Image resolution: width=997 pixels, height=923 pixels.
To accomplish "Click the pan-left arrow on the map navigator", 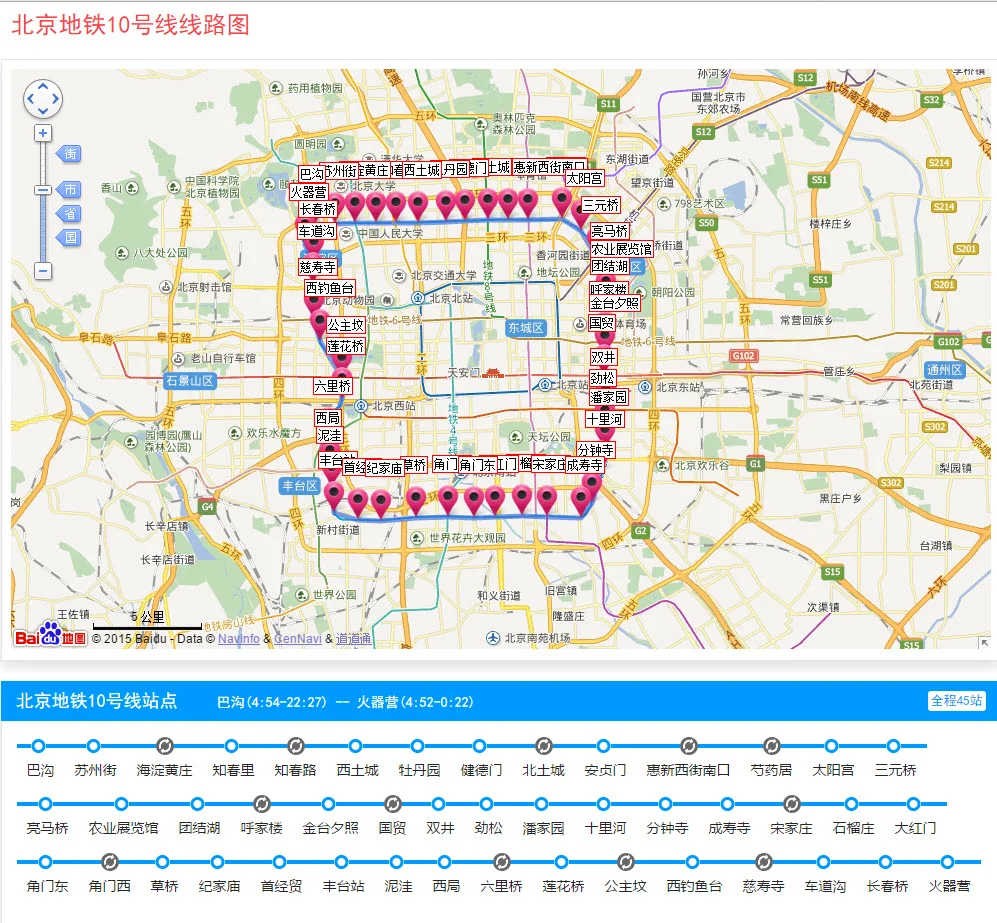I will point(28,99).
